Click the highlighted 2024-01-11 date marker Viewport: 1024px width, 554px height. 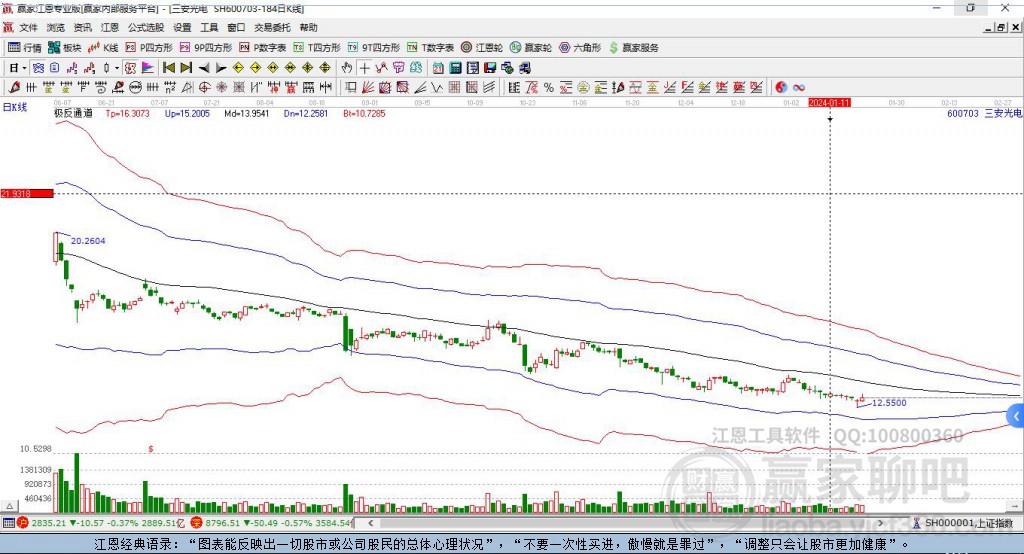(829, 103)
